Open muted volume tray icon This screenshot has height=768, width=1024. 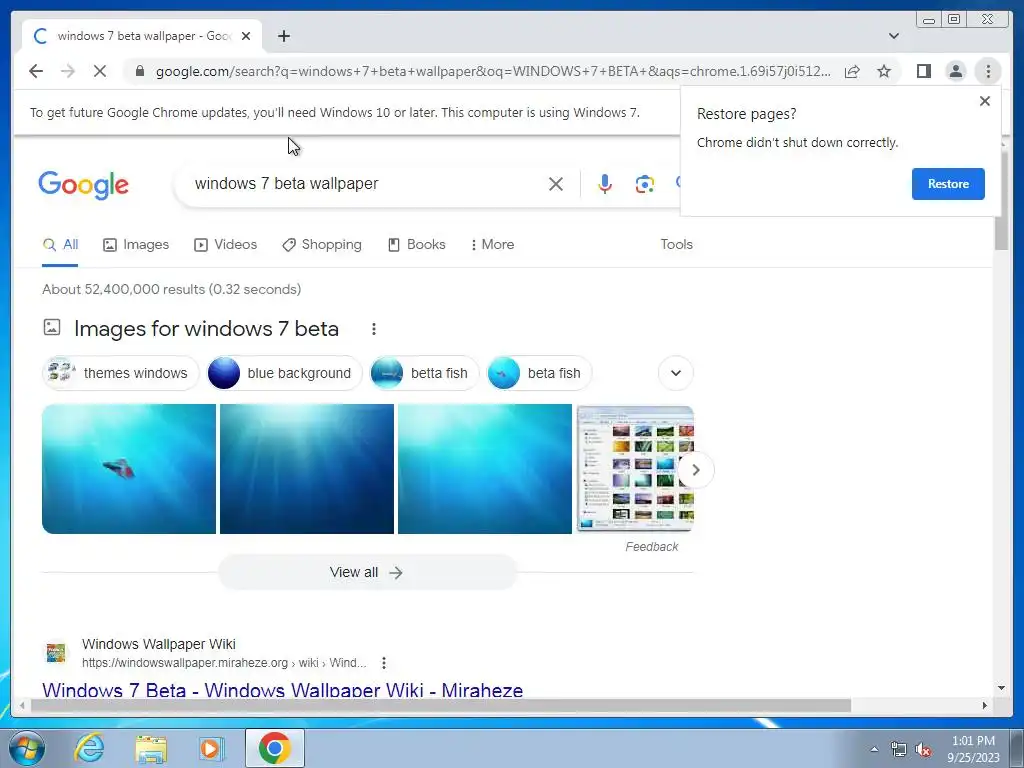(923, 749)
